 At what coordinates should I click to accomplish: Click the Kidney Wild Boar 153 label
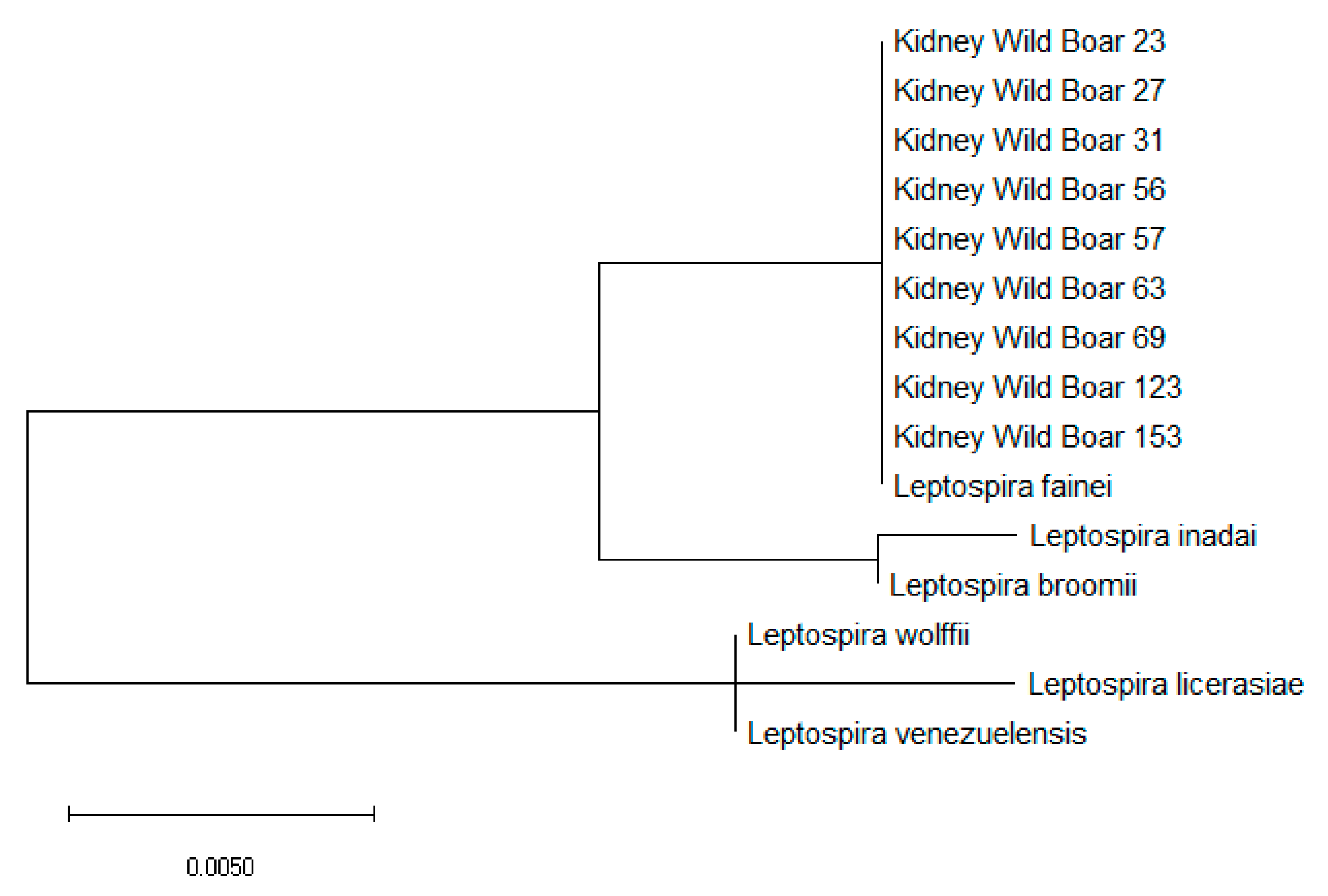[x=1037, y=437]
